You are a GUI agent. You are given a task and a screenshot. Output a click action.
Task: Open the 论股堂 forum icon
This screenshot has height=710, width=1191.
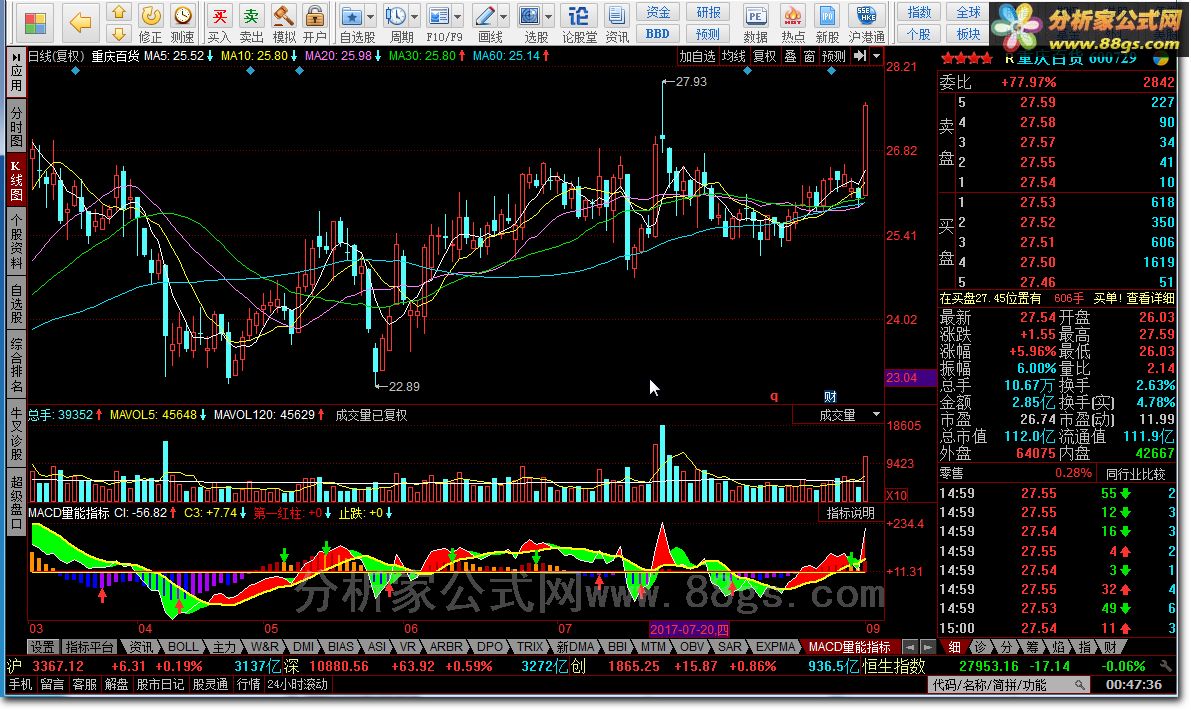(x=579, y=24)
